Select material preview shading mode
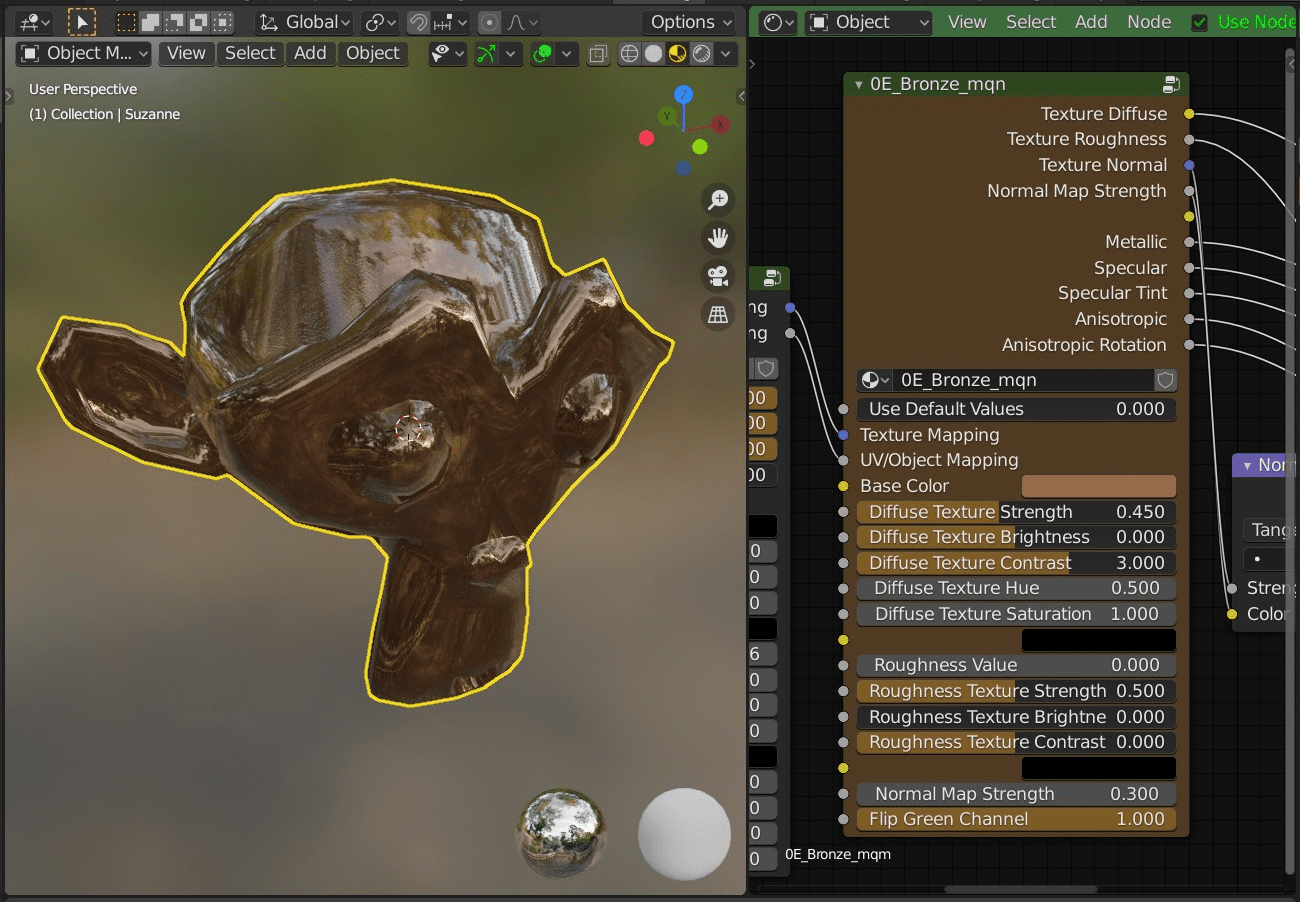 (678, 54)
